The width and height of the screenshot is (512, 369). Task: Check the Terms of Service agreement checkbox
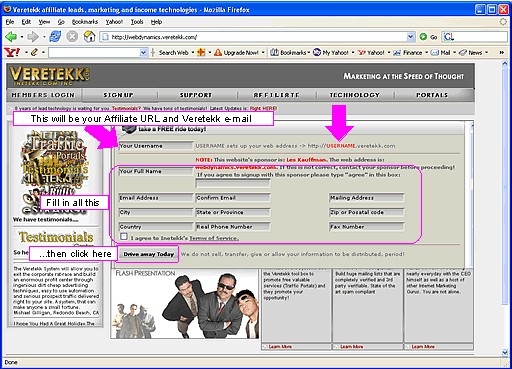coord(124,237)
